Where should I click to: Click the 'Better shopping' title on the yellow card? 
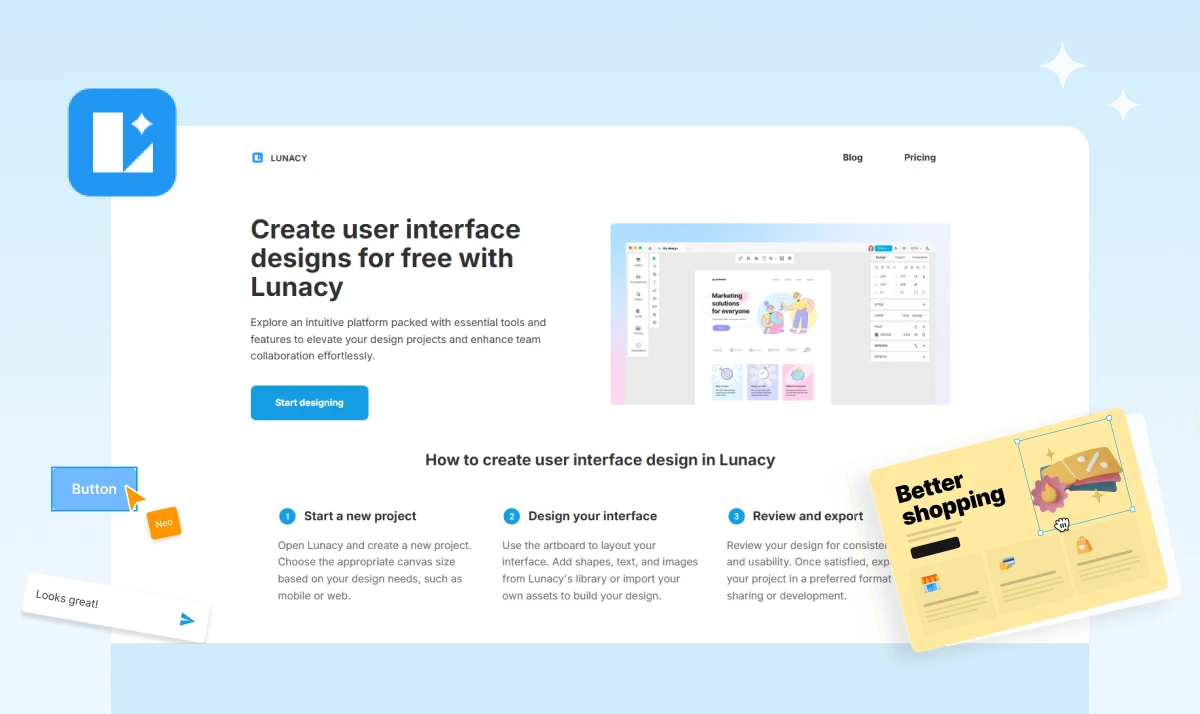[949, 500]
